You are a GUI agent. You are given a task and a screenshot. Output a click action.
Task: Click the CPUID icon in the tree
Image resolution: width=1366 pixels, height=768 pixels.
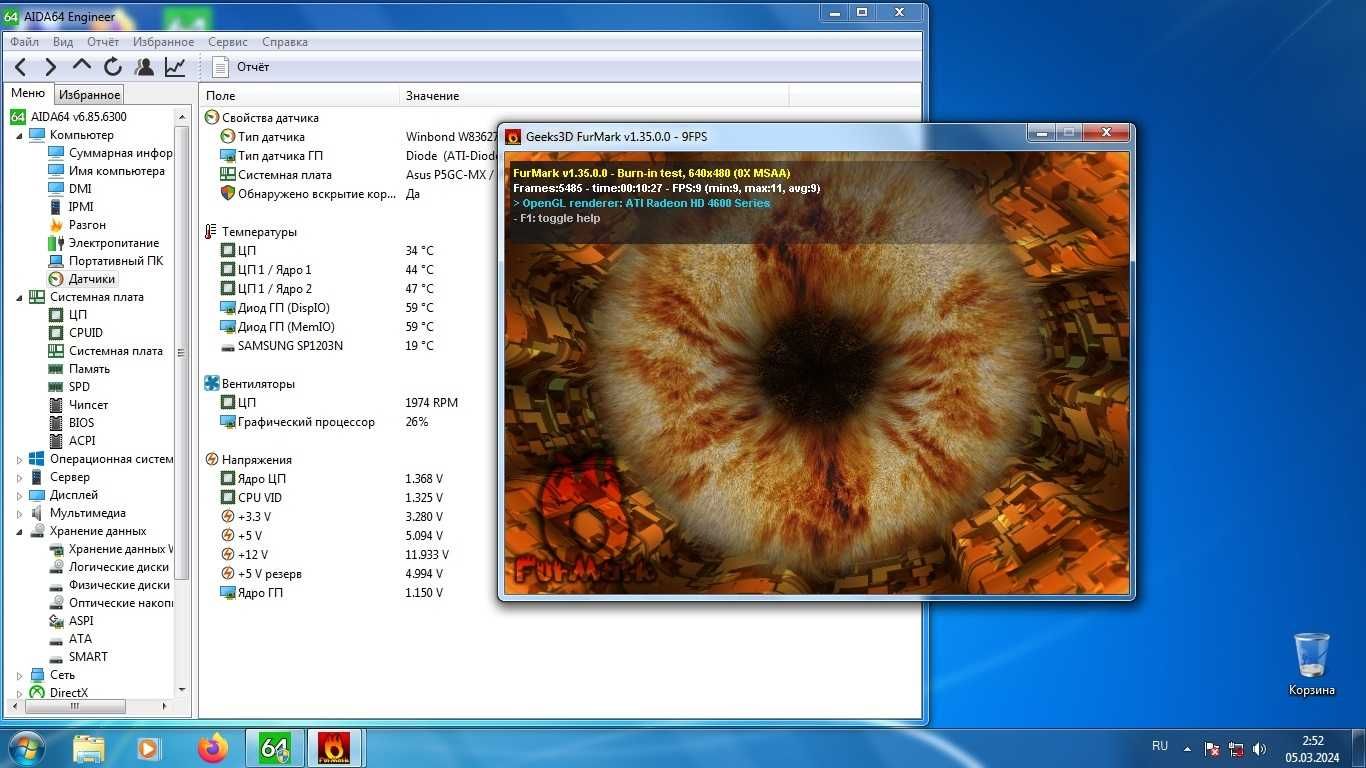pos(56,333)
